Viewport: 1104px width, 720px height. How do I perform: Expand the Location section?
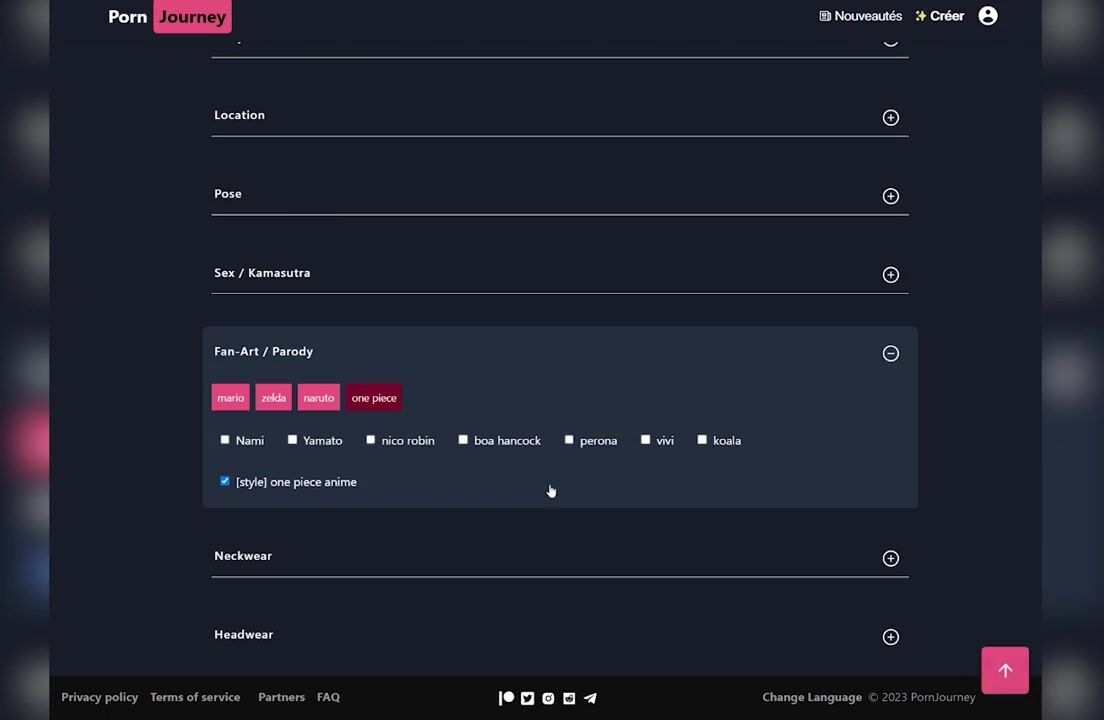(890, 118)
